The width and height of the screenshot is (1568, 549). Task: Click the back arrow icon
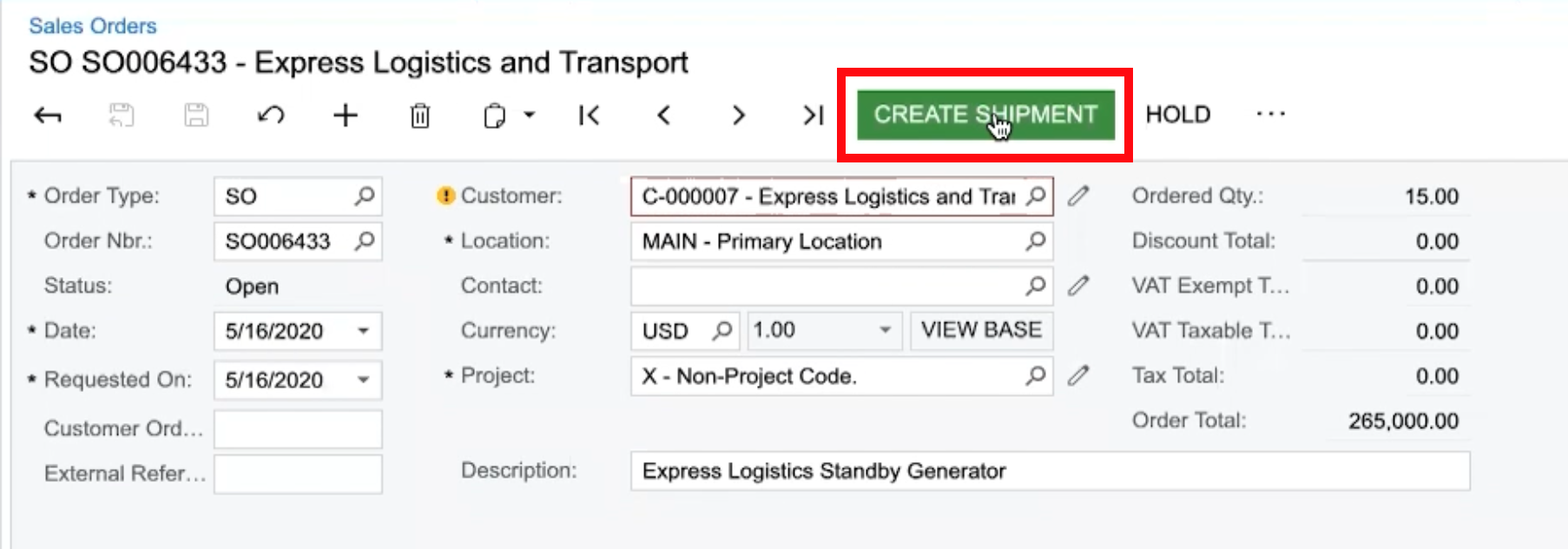pos(48,115)
